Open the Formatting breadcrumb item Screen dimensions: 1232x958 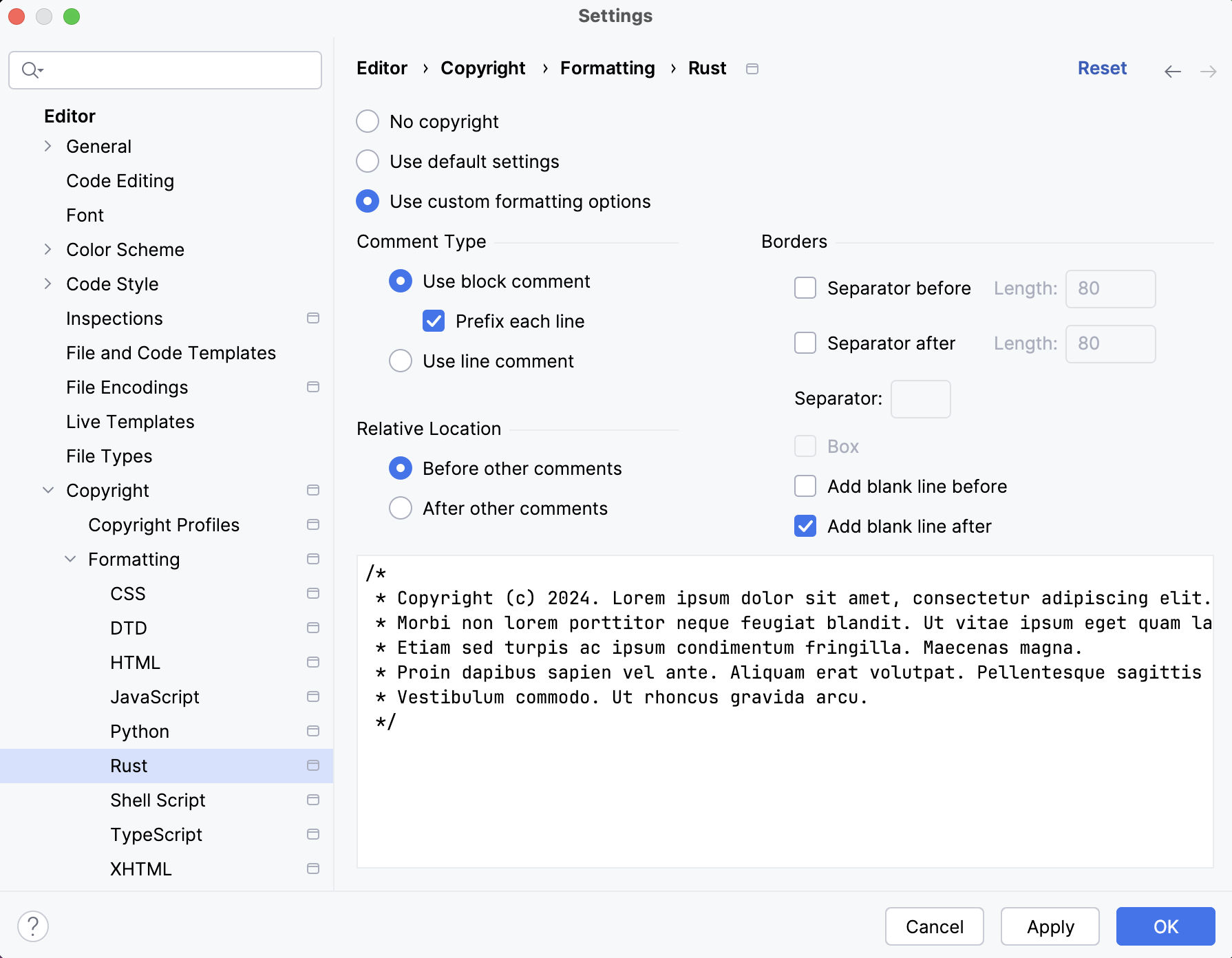point(606,68)
